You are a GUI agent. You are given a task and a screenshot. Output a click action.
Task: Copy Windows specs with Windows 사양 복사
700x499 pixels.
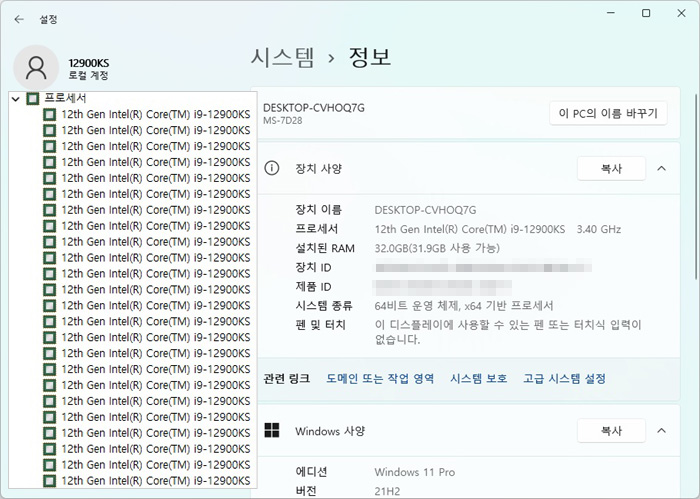point(611,431)
